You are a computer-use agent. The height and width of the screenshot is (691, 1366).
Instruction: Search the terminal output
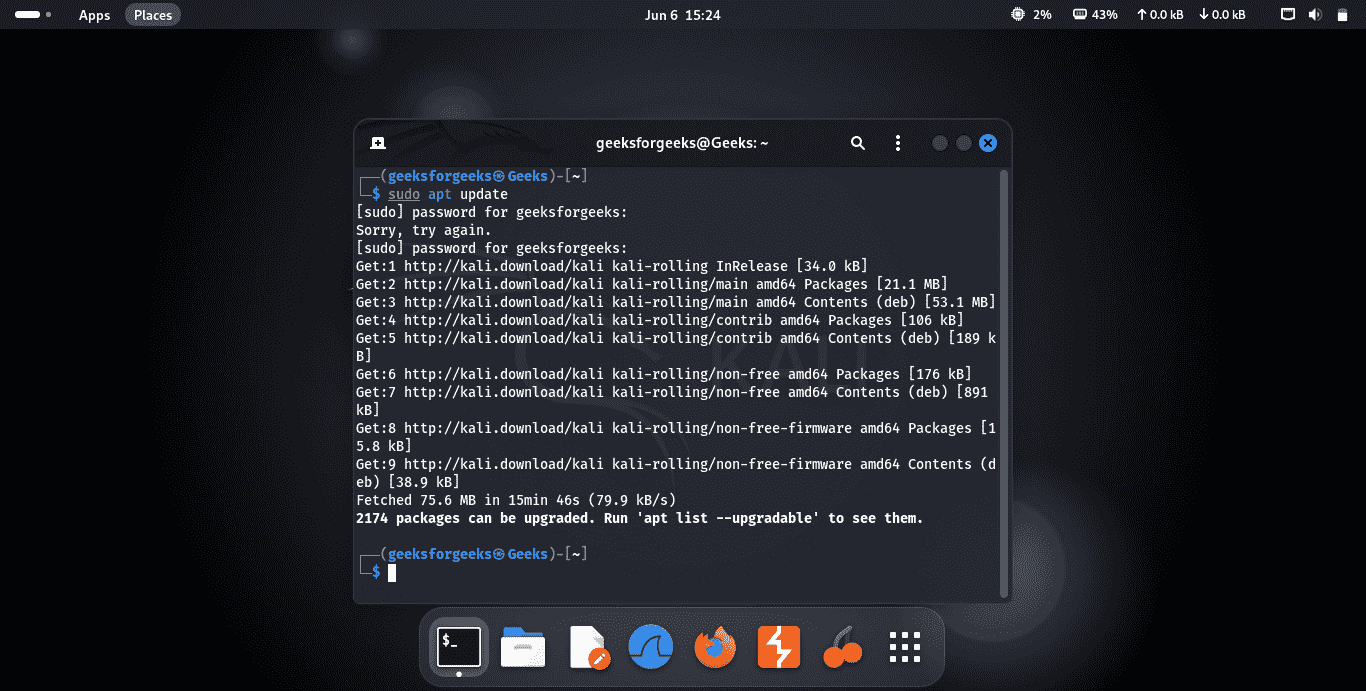point(857,143)
